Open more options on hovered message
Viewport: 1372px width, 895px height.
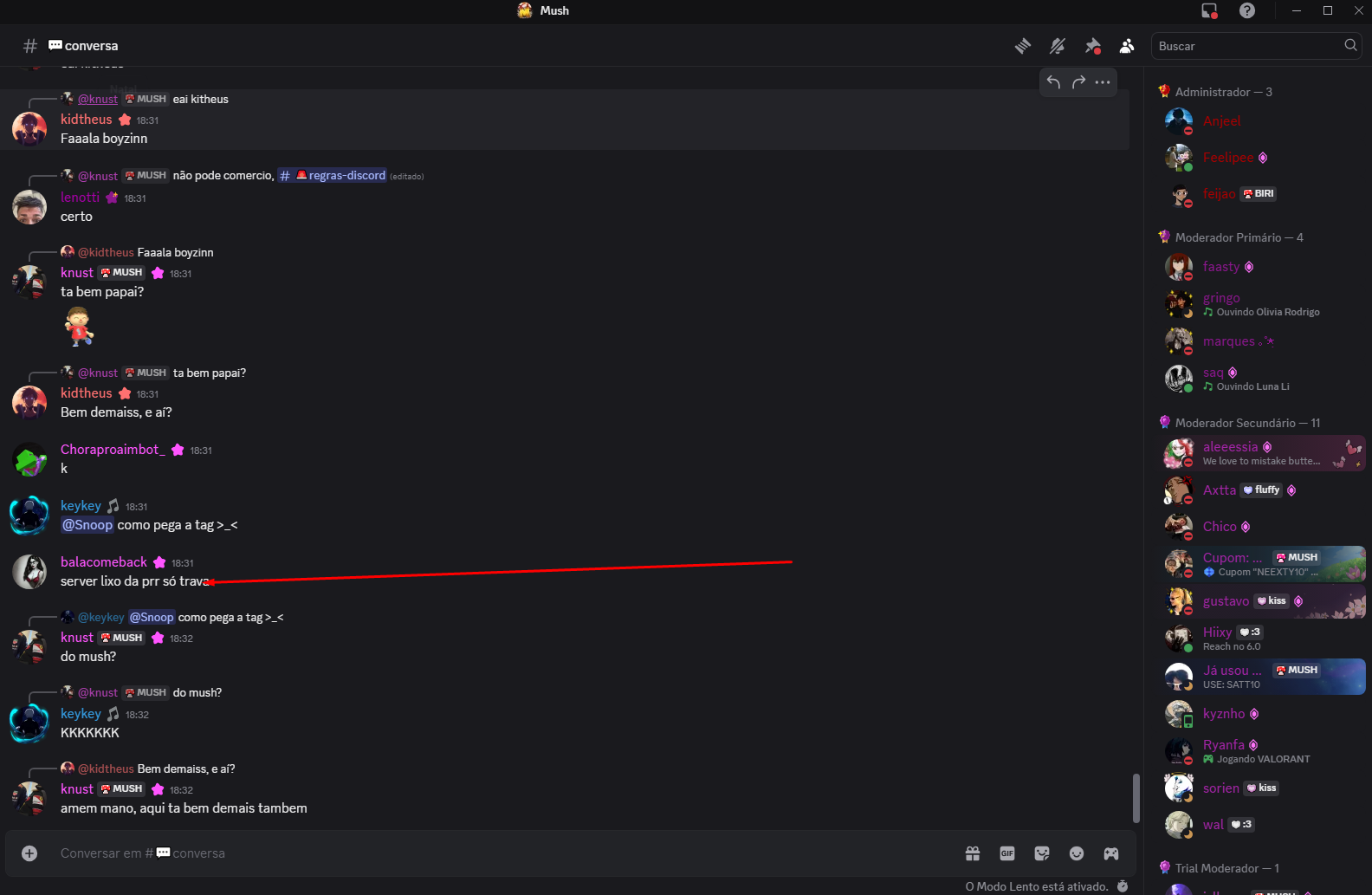[1103, 82]
